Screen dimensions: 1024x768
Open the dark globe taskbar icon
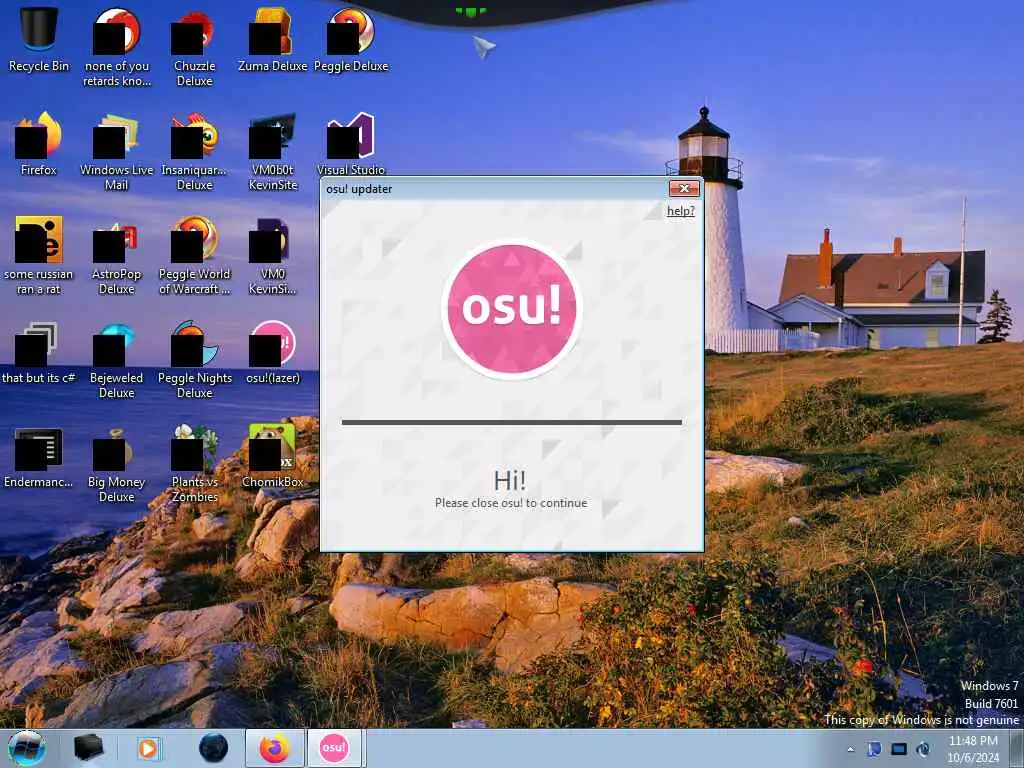214,748
